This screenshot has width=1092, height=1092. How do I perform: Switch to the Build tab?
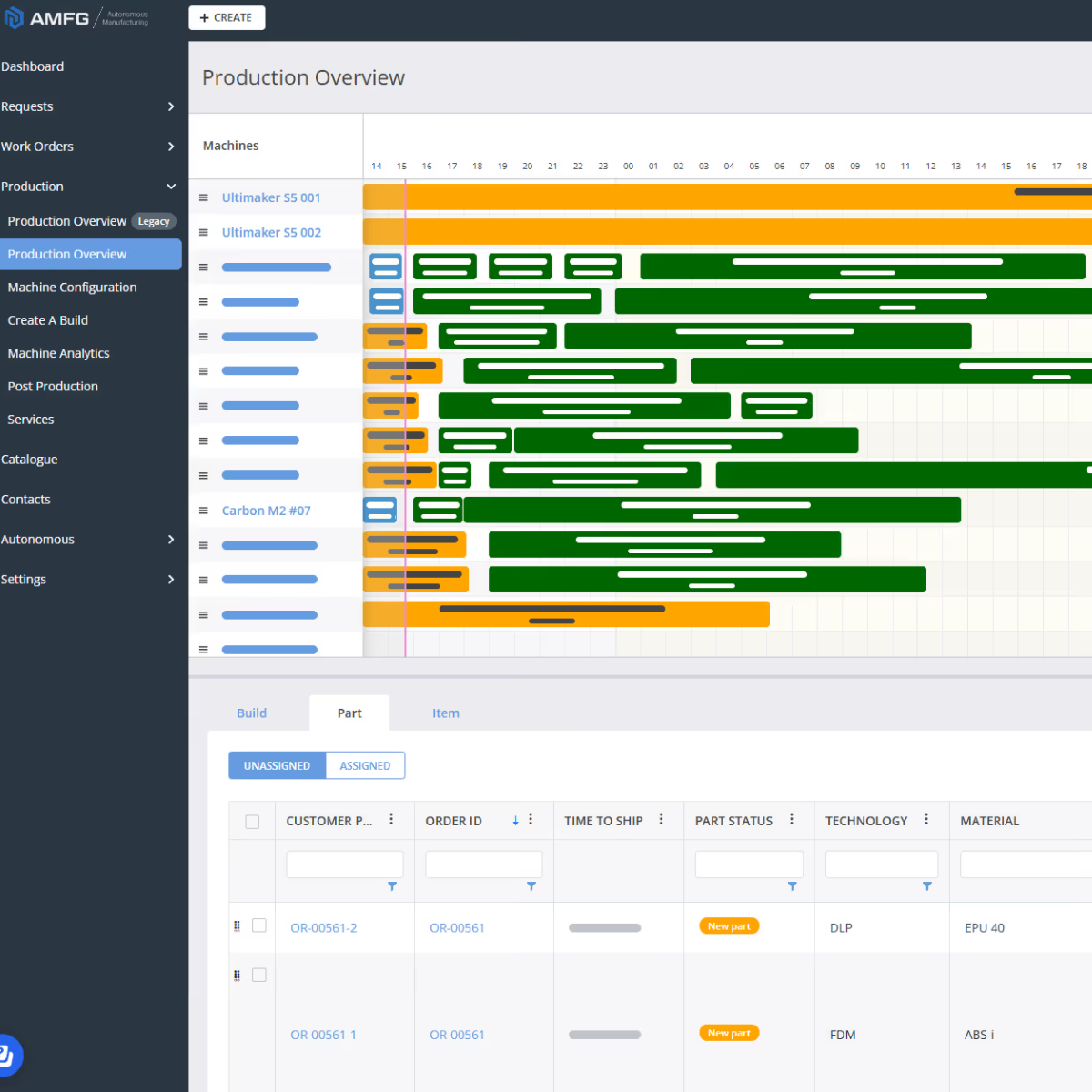252,713
